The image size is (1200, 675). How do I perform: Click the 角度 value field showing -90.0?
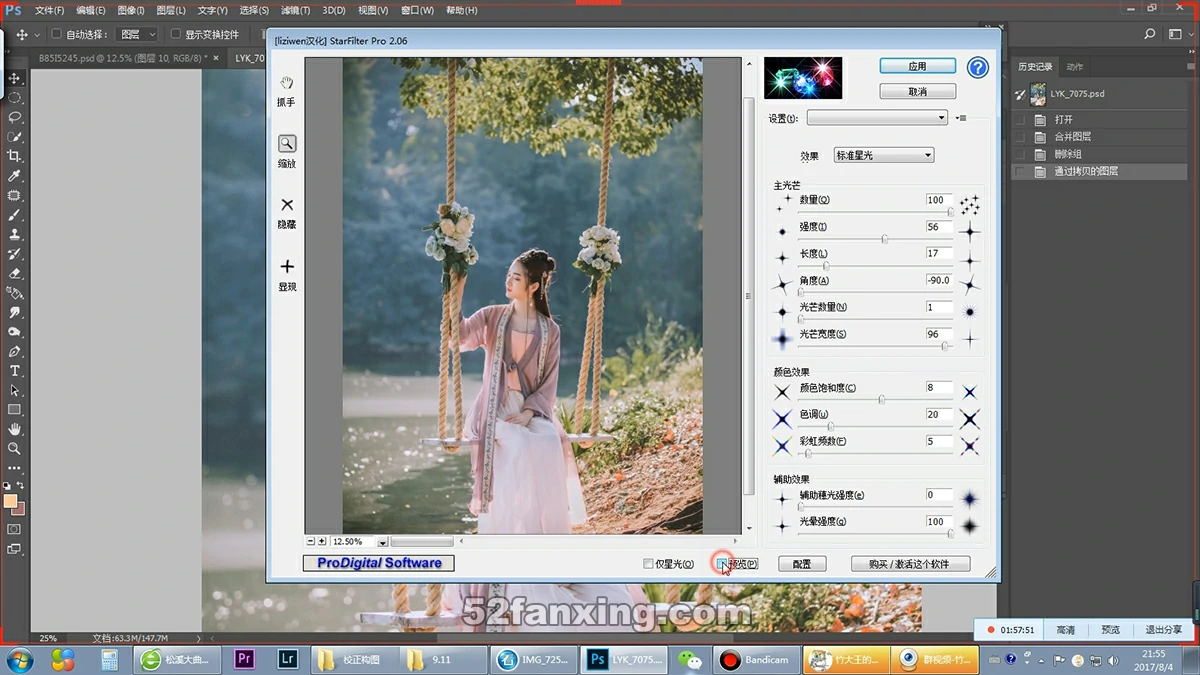pos(939,281)
